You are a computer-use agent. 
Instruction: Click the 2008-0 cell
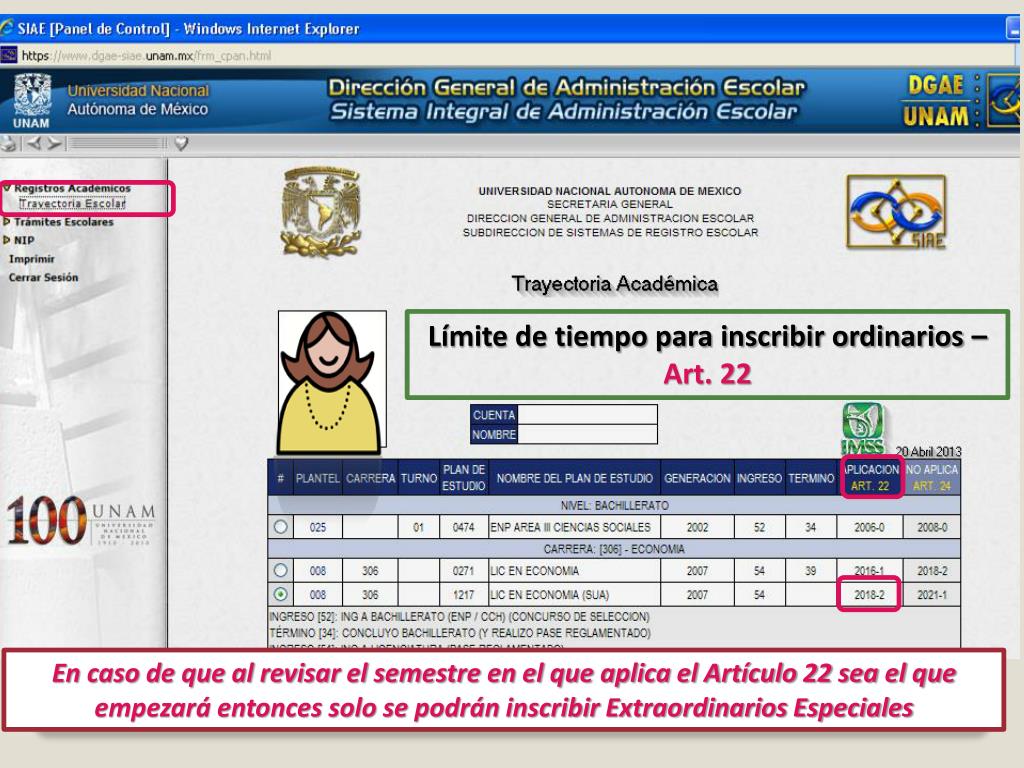pos(932,527)
